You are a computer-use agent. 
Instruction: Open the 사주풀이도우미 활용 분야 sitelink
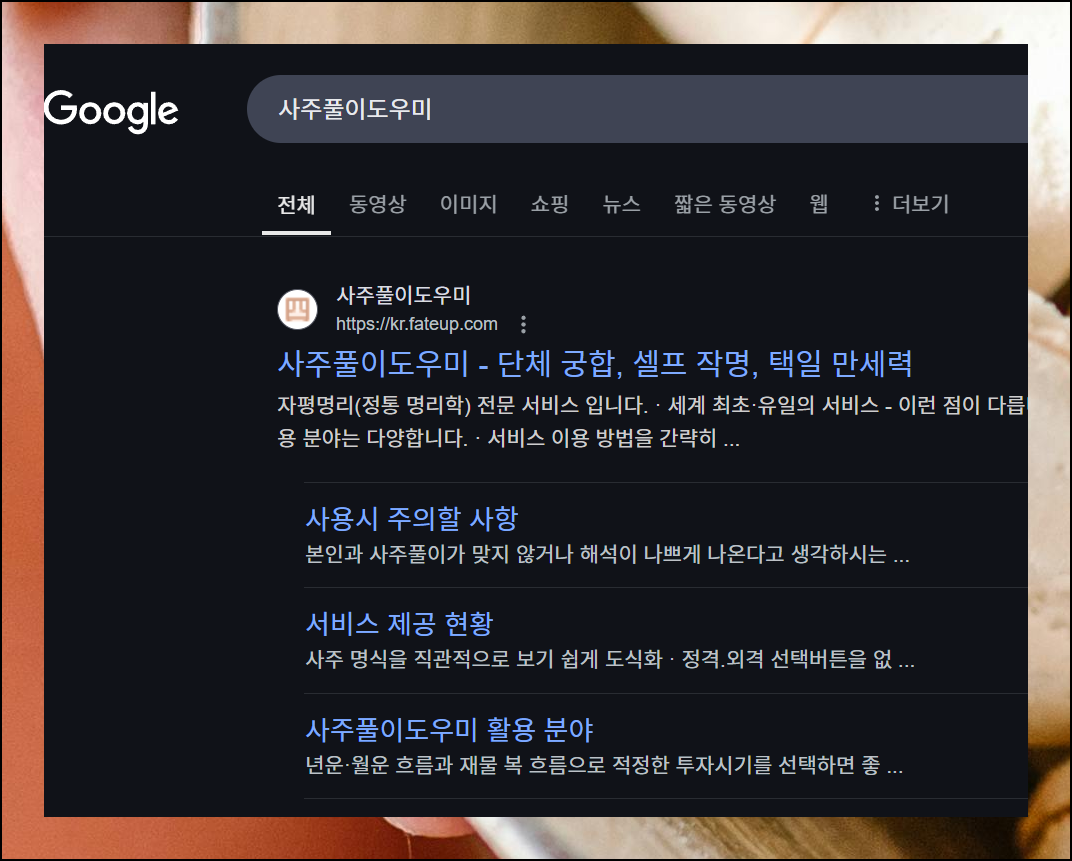tap(449, 730)
